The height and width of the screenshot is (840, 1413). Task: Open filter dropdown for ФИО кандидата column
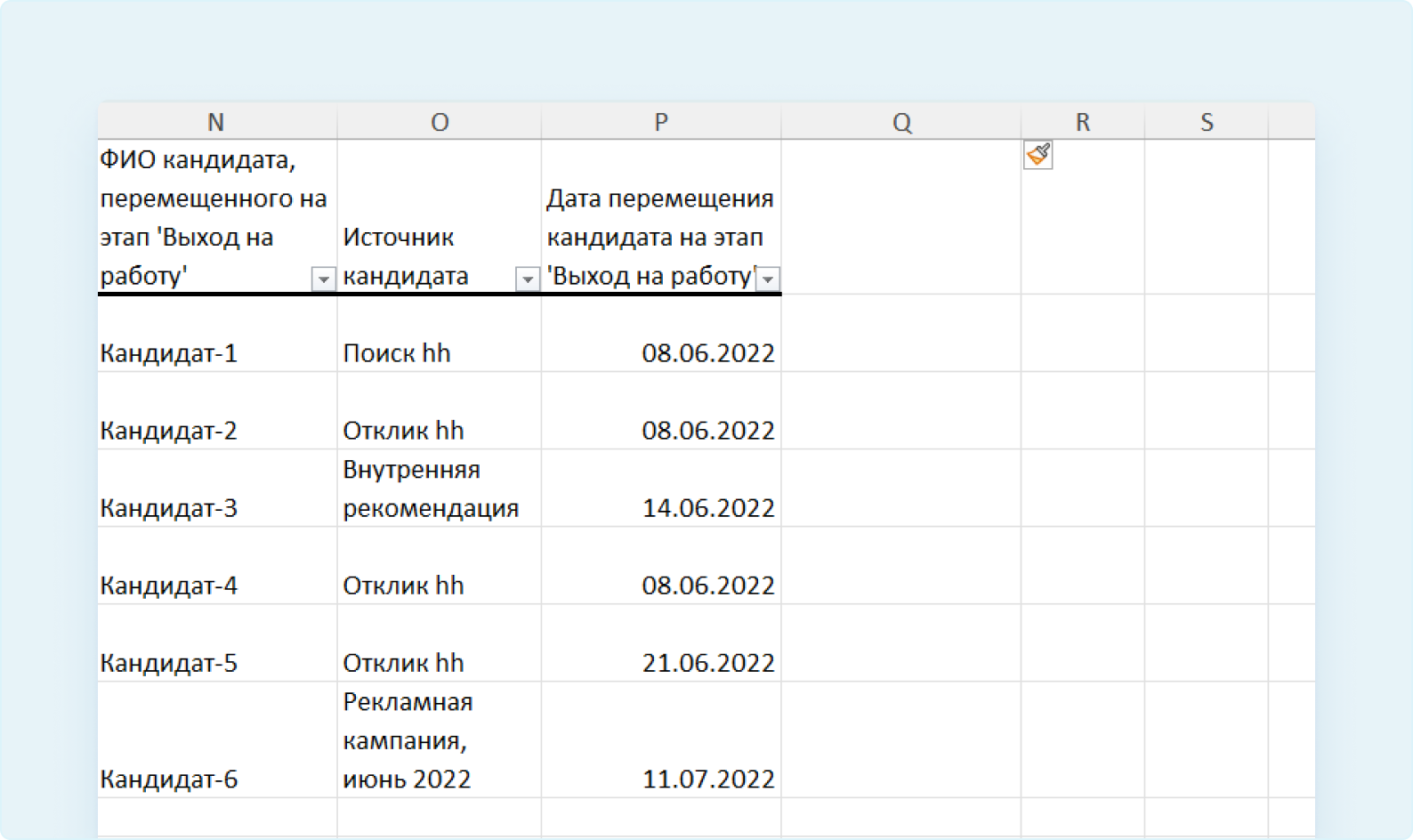pos(323,279)
